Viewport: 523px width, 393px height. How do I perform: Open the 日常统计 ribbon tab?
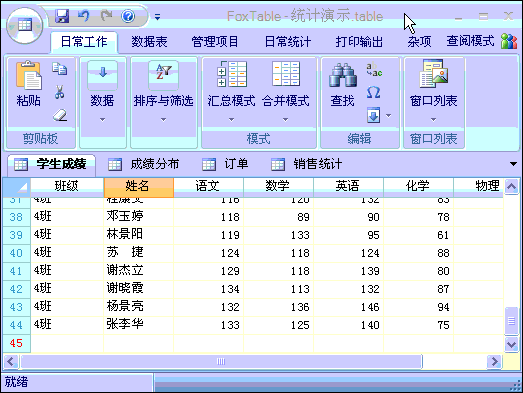coord(288,42)
